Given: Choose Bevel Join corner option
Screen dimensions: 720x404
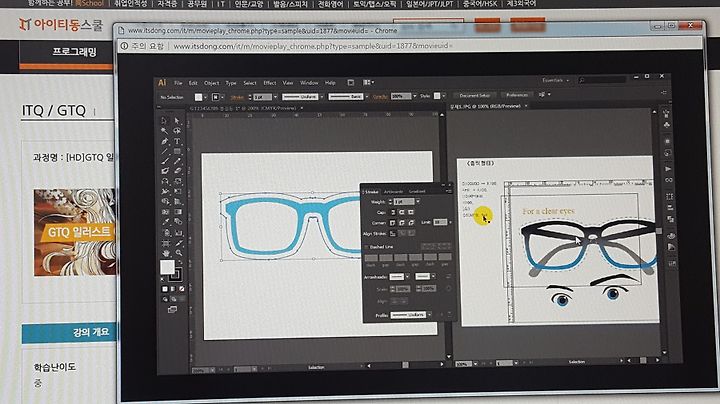Looking at the screenshot, I should [x=411, y=223].
